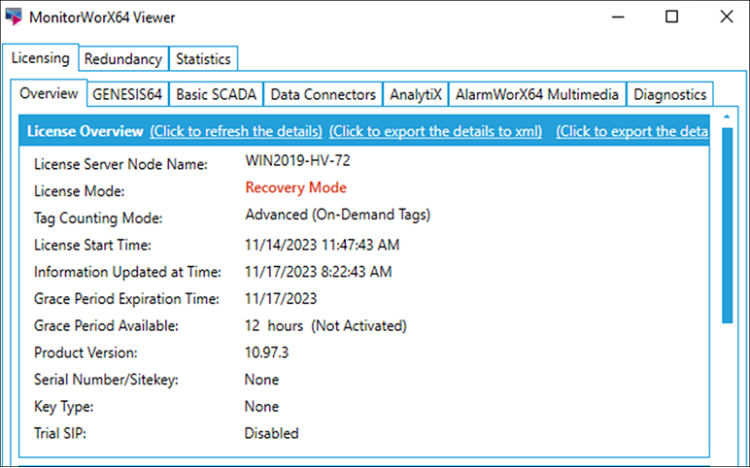Click the Grace Period Expiration Time date value
Image resolution: width=750 pixels, height=468 pixels.
[x=281, y=299]
